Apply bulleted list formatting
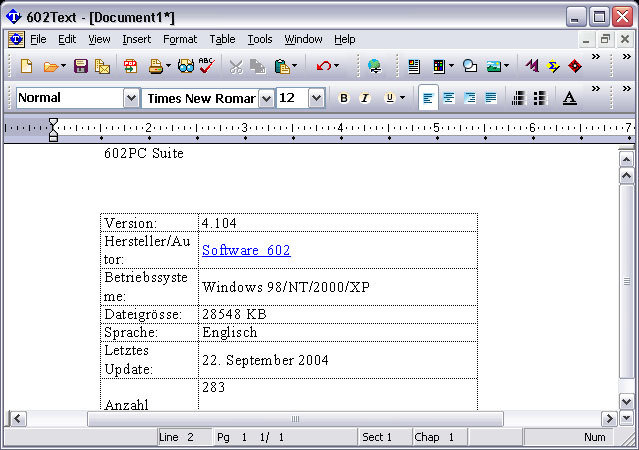 [540, 98]
